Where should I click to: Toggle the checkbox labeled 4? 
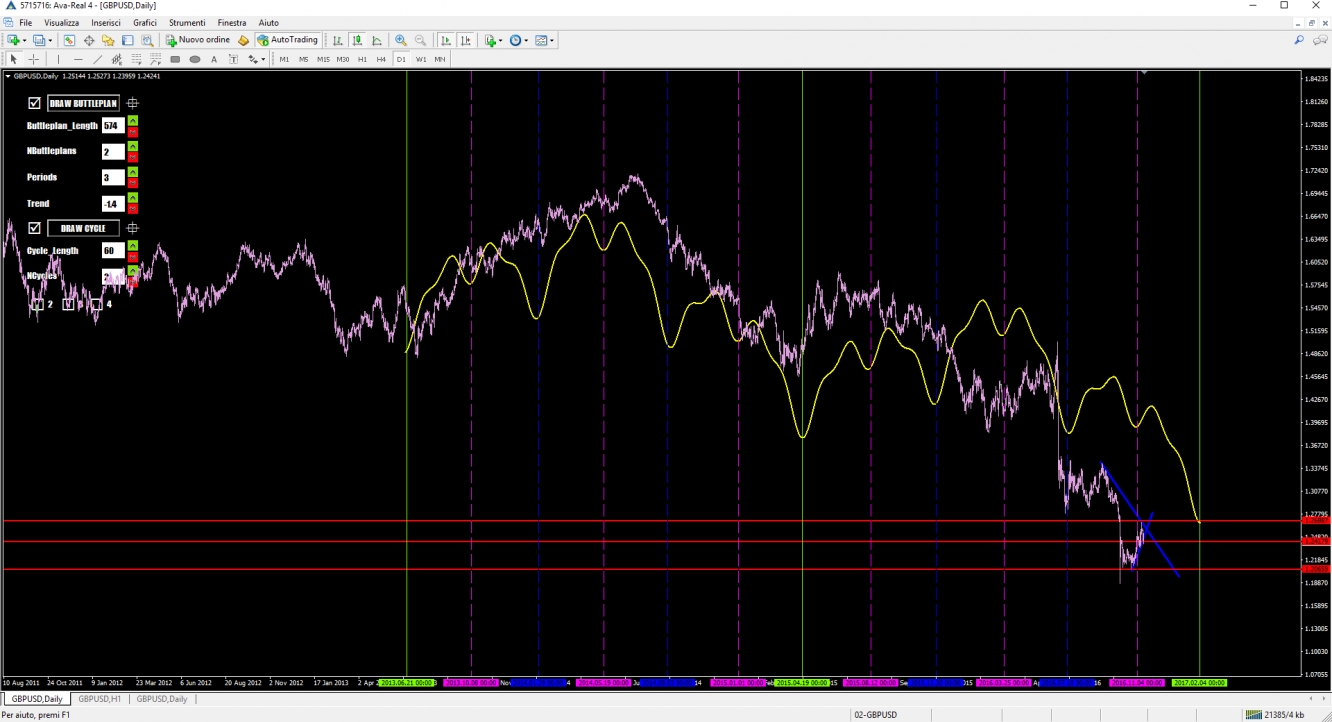pos(96,304)
